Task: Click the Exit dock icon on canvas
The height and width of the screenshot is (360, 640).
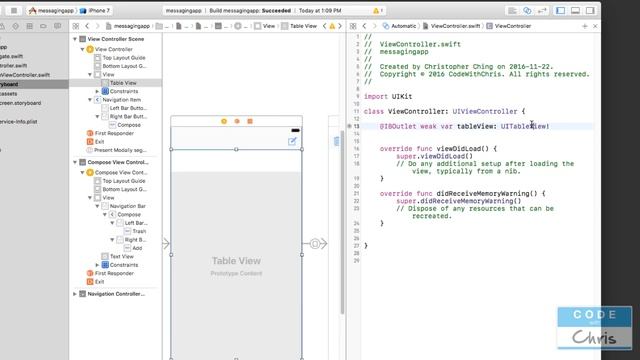Action: (x=250, y=121)
